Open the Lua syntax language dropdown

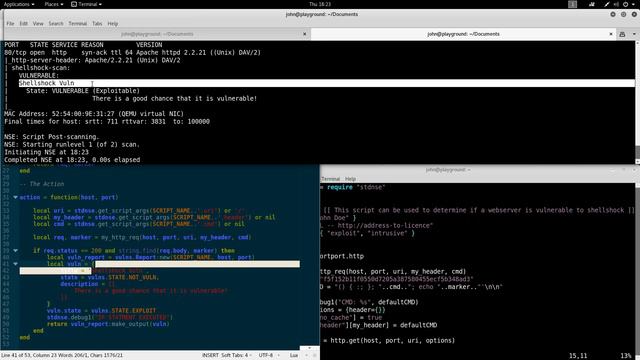tap(295, 356)
